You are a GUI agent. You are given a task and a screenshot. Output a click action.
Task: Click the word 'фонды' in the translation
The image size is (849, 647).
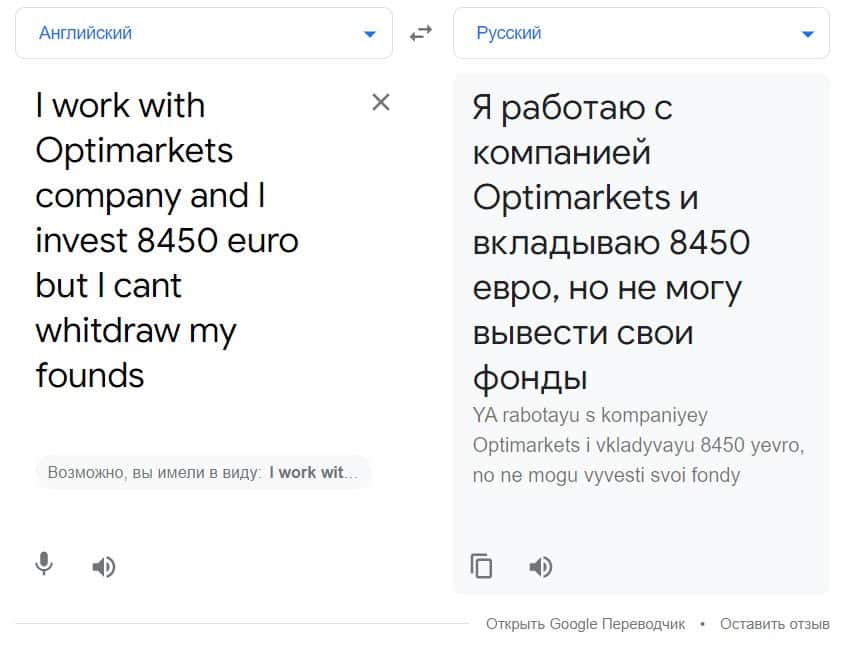coord(529,378)
